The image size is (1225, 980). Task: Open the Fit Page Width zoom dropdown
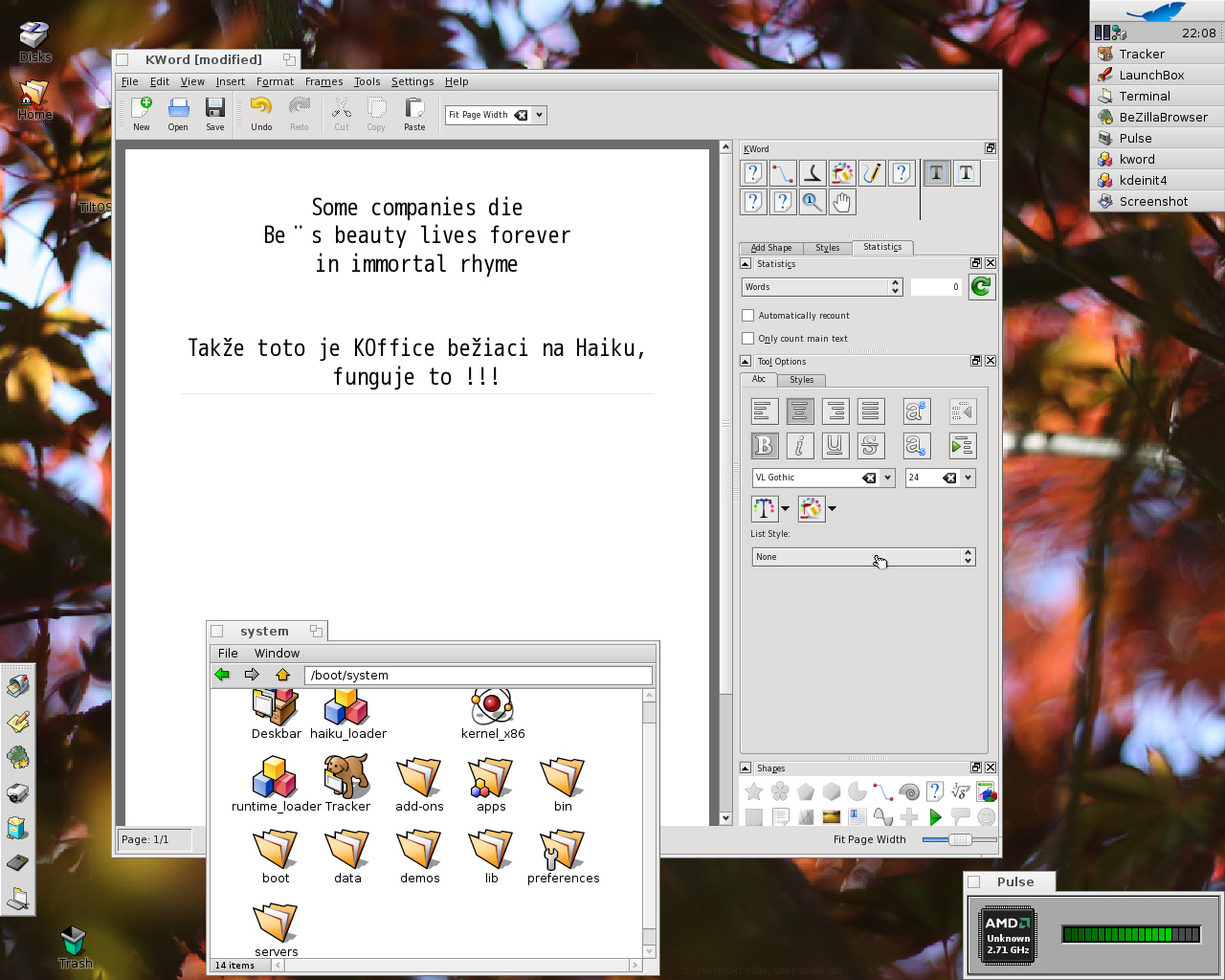(540, 115)
